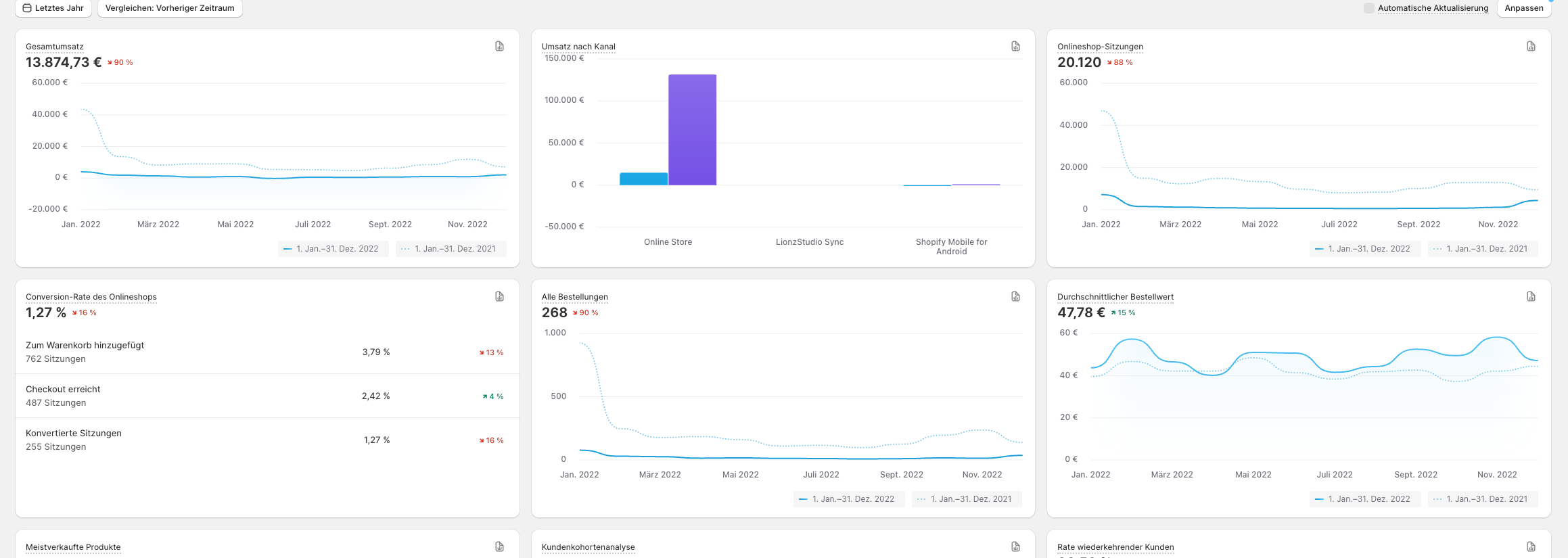The height and width of the screenshot is (558, 1568).
Task: Open report icon on Durchschnittlicher Bestellwert card
Action: tap(1531, 296)
